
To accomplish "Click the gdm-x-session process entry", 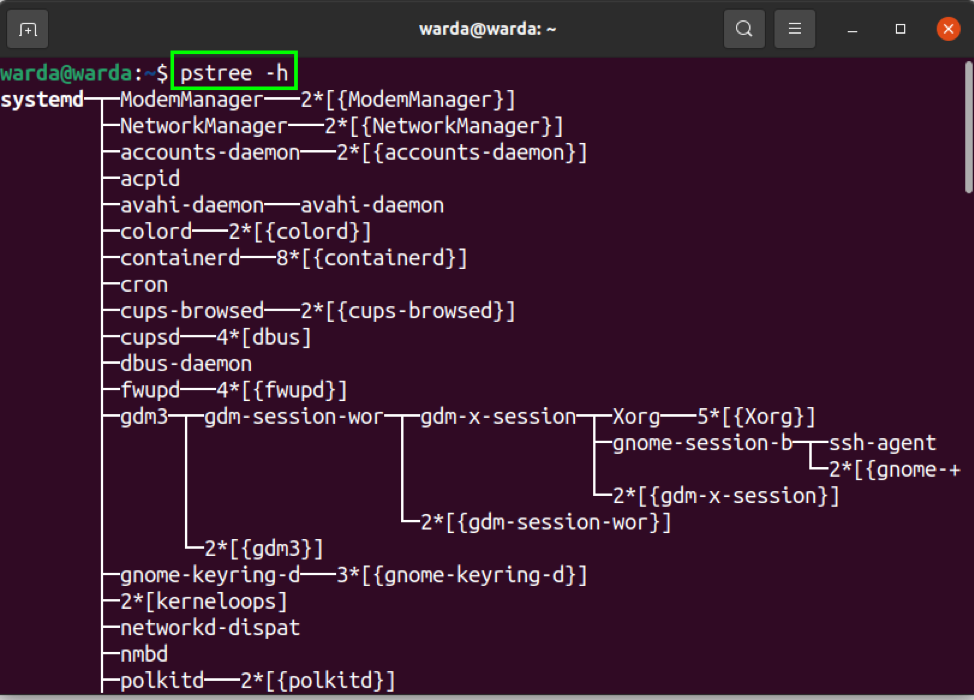I will click(x=498, y=416).
